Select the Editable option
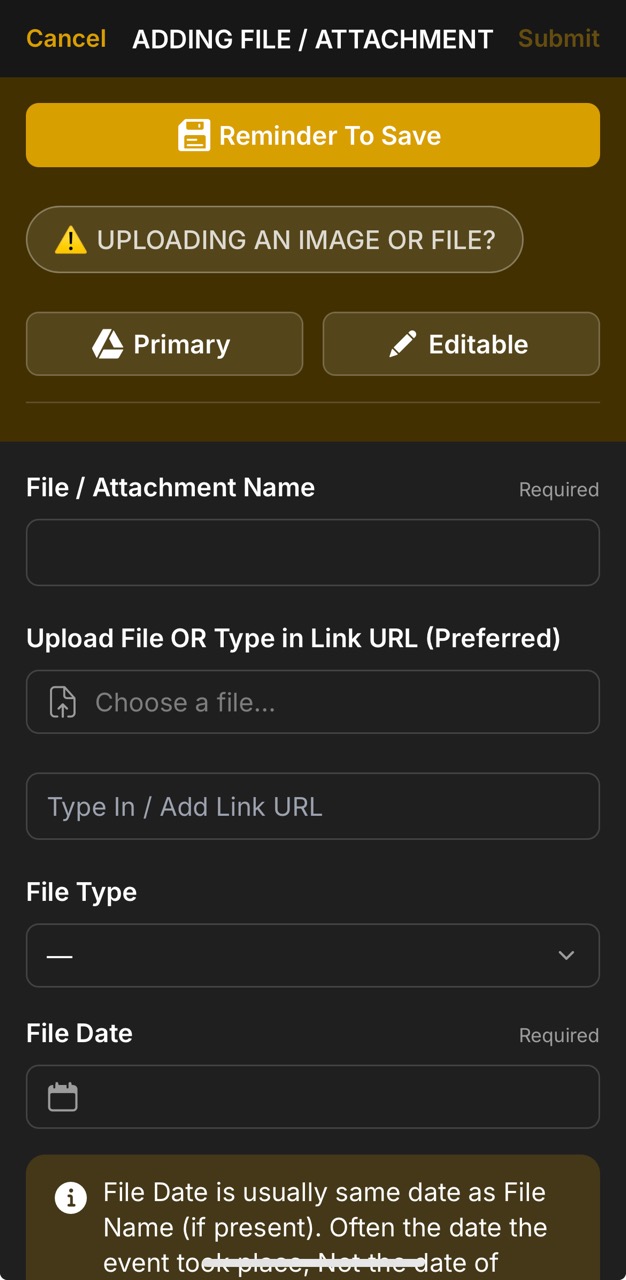The height and width of the screenshot is (1280, 626). click(x=461, y=344)
